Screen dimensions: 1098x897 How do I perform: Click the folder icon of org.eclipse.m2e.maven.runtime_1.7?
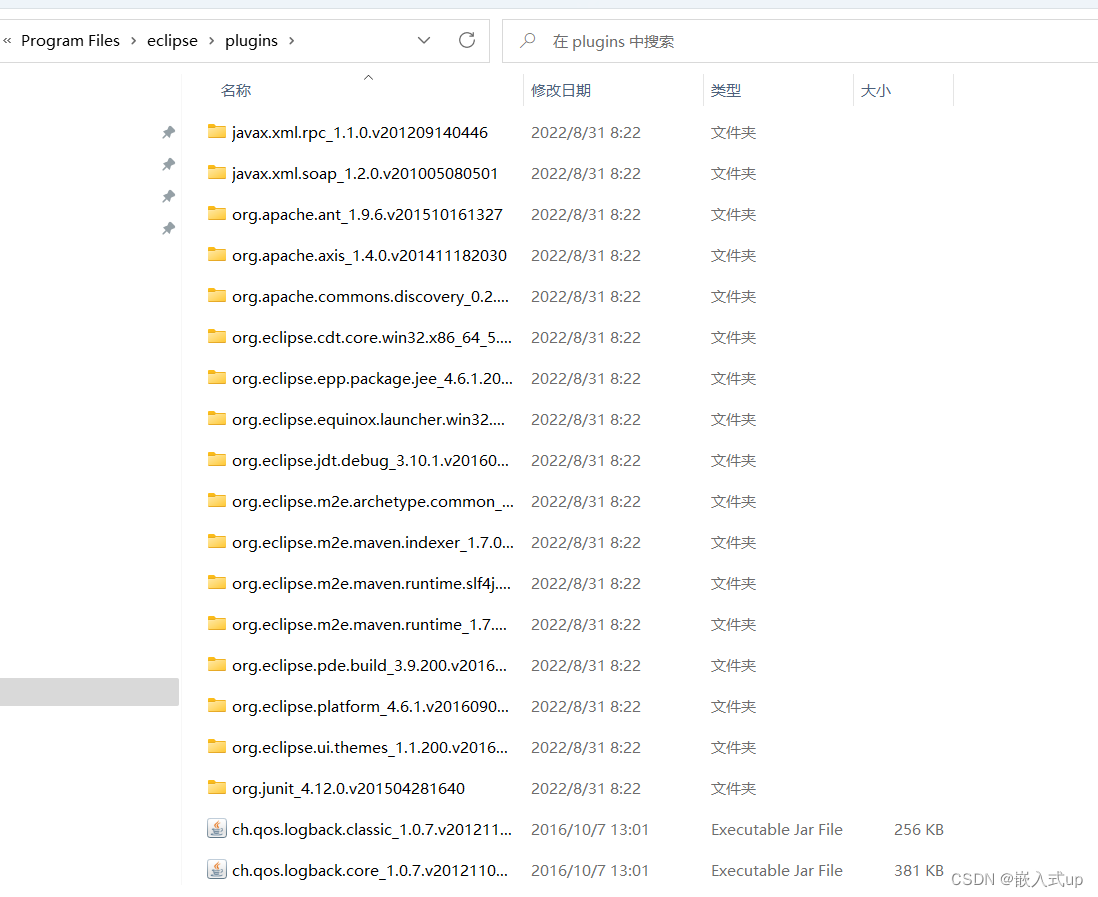(217, 624)
